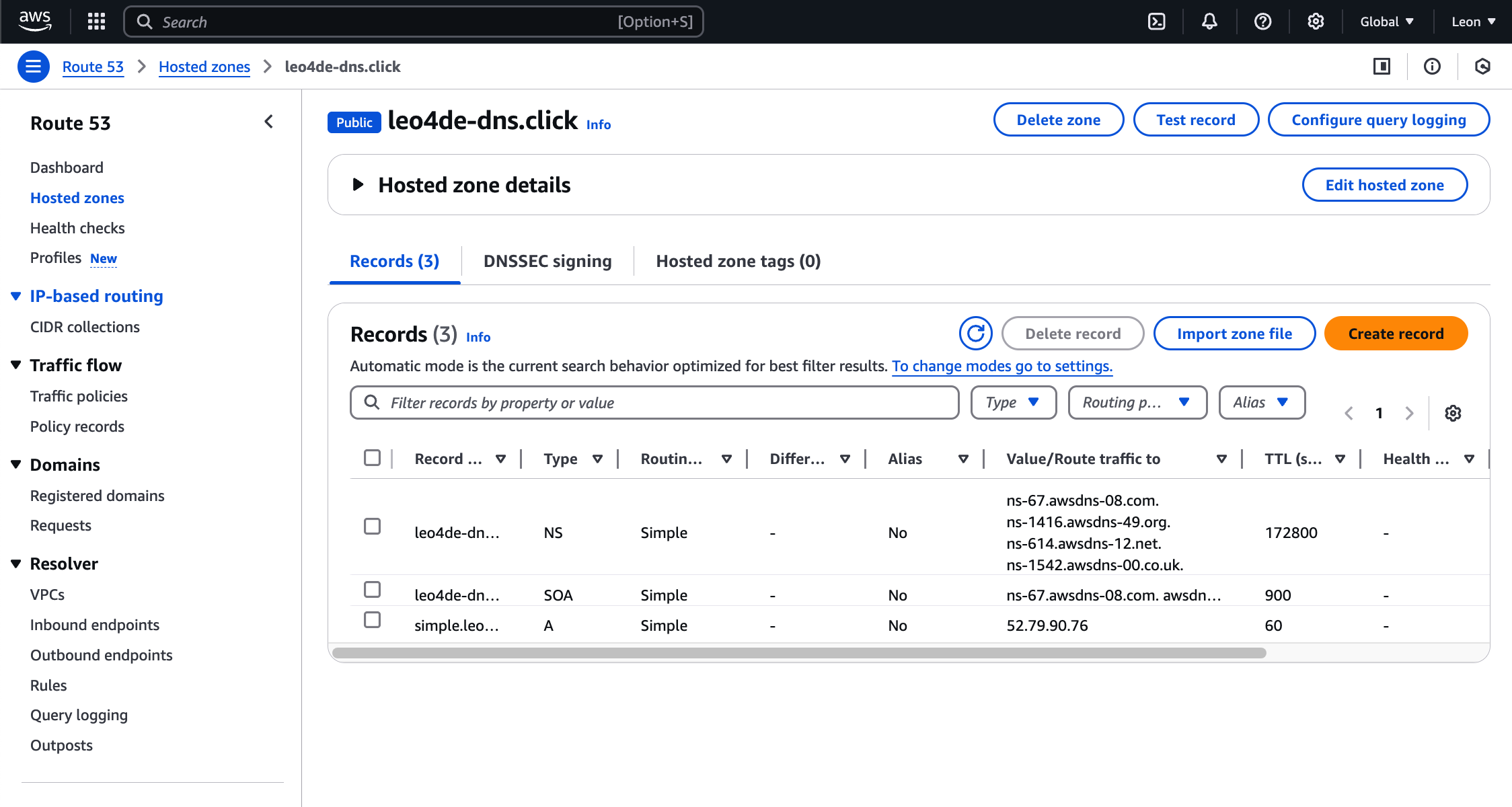This screenshot has width=1512, height=807.
Task: Launch the CloudShell terminal icon
Action: [x=1156, y=22]
